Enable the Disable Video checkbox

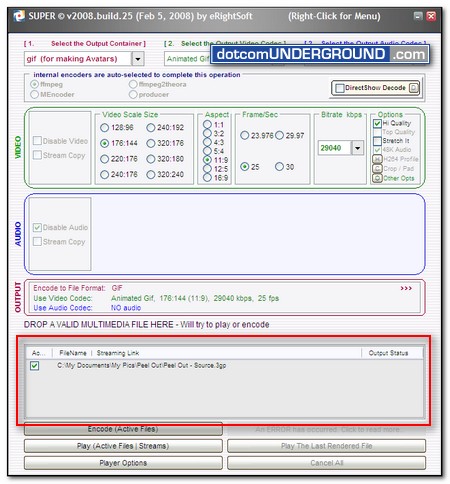[37, 141]
